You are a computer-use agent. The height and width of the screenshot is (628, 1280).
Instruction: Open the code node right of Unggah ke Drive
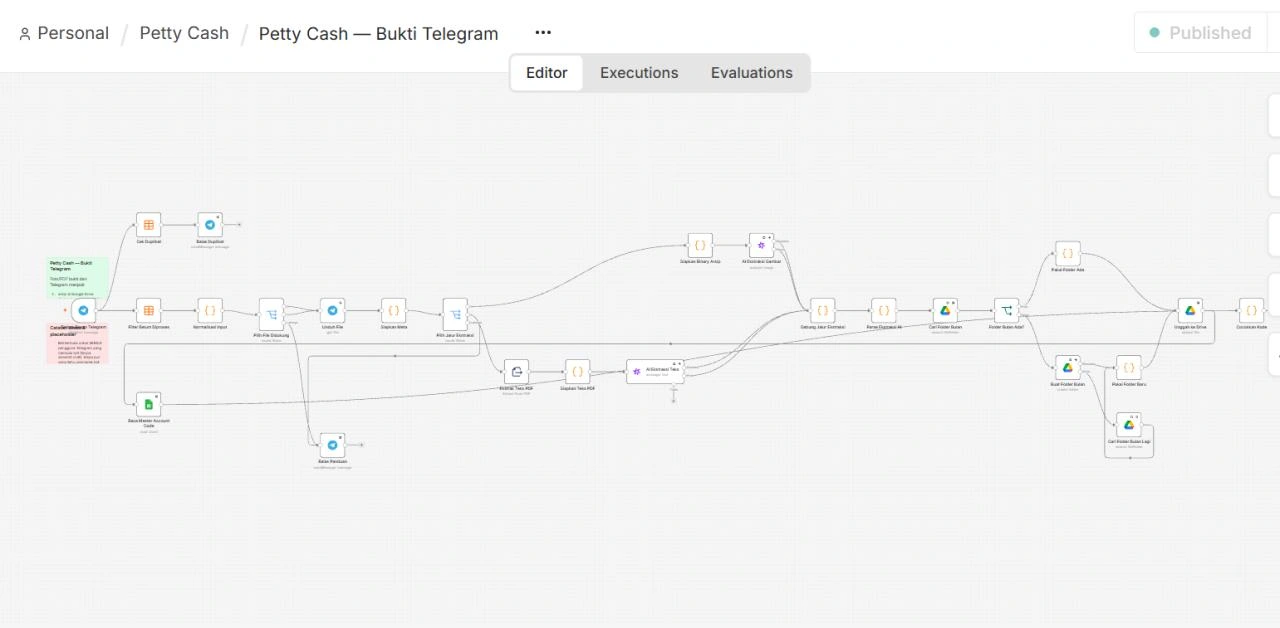click(x=1251, y=310)
